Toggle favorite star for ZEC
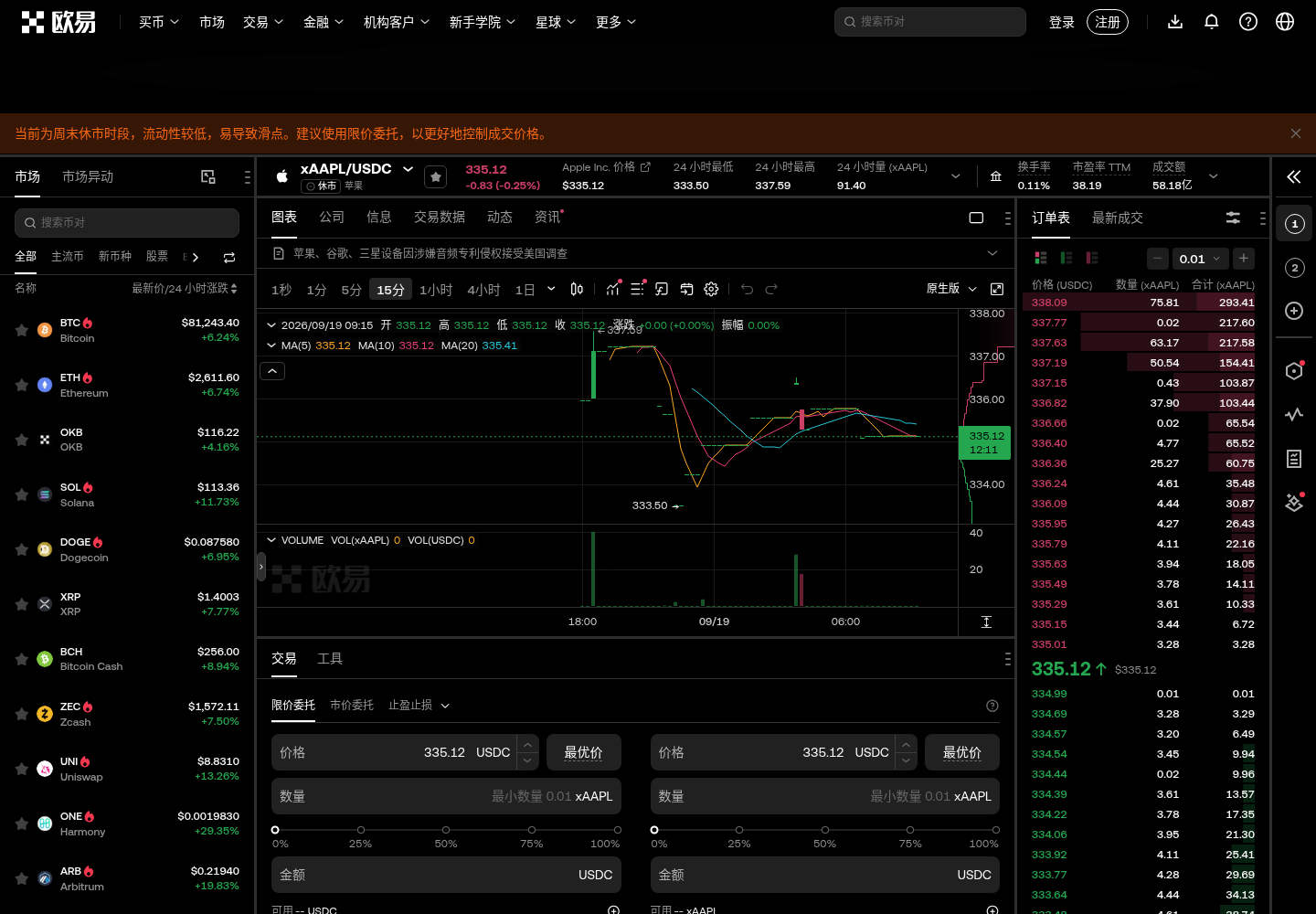The height and width of the screenshot is (914, 1316). (22, 714)
